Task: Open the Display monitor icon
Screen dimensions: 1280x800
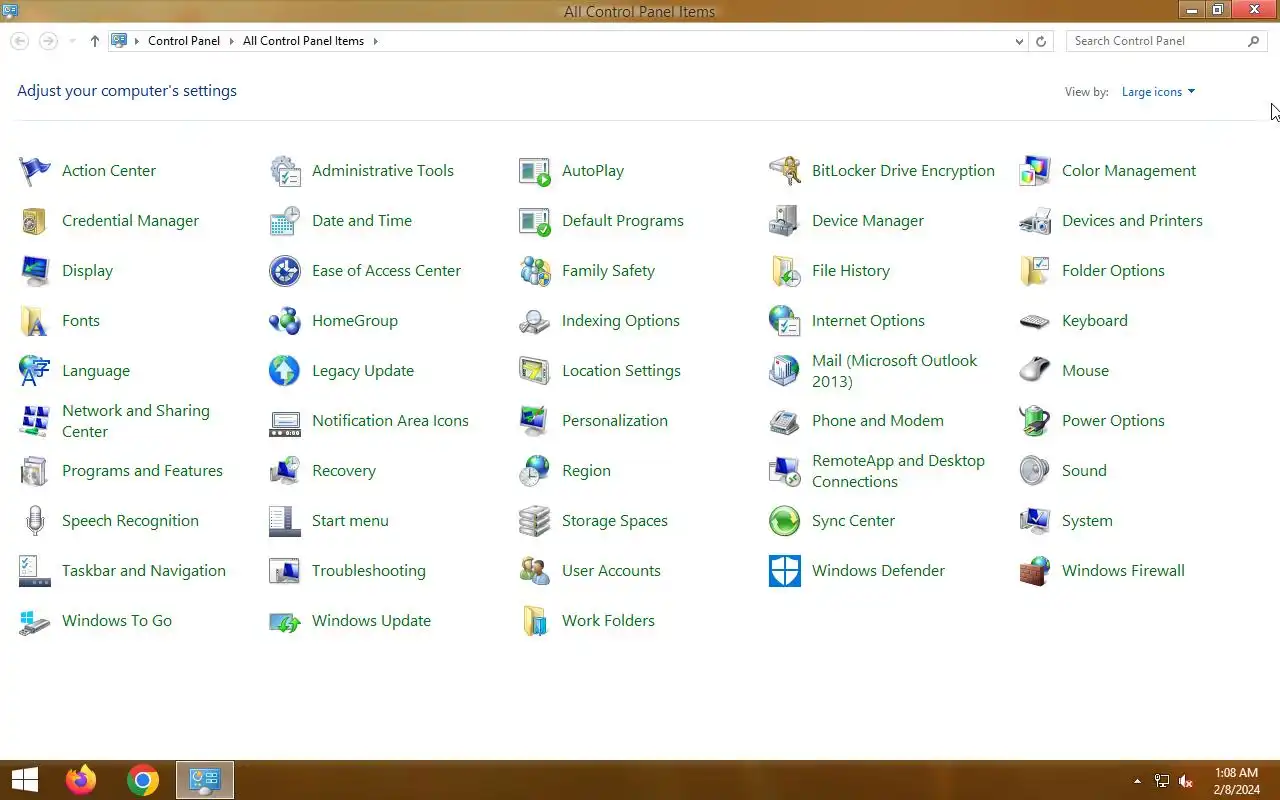Action: point(35,271)
